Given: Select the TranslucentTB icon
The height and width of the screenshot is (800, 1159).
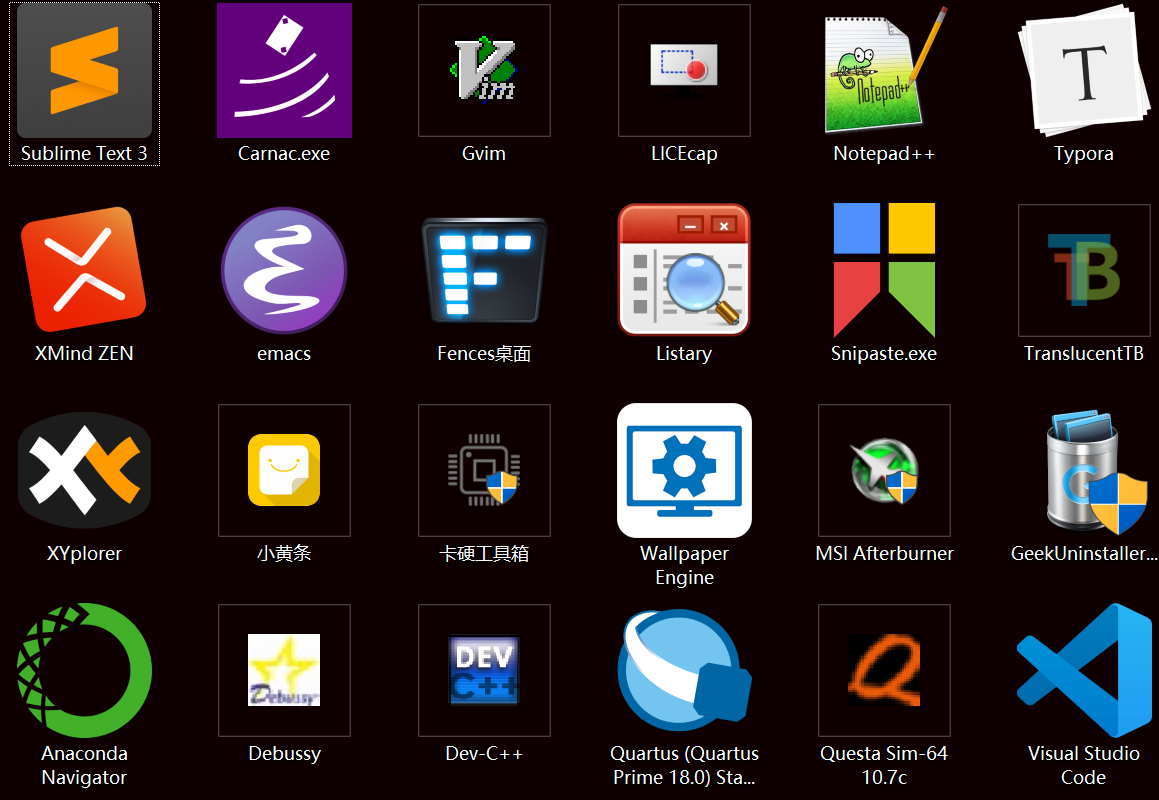Looking at the screenshot, I should (x=1084, y=270).
